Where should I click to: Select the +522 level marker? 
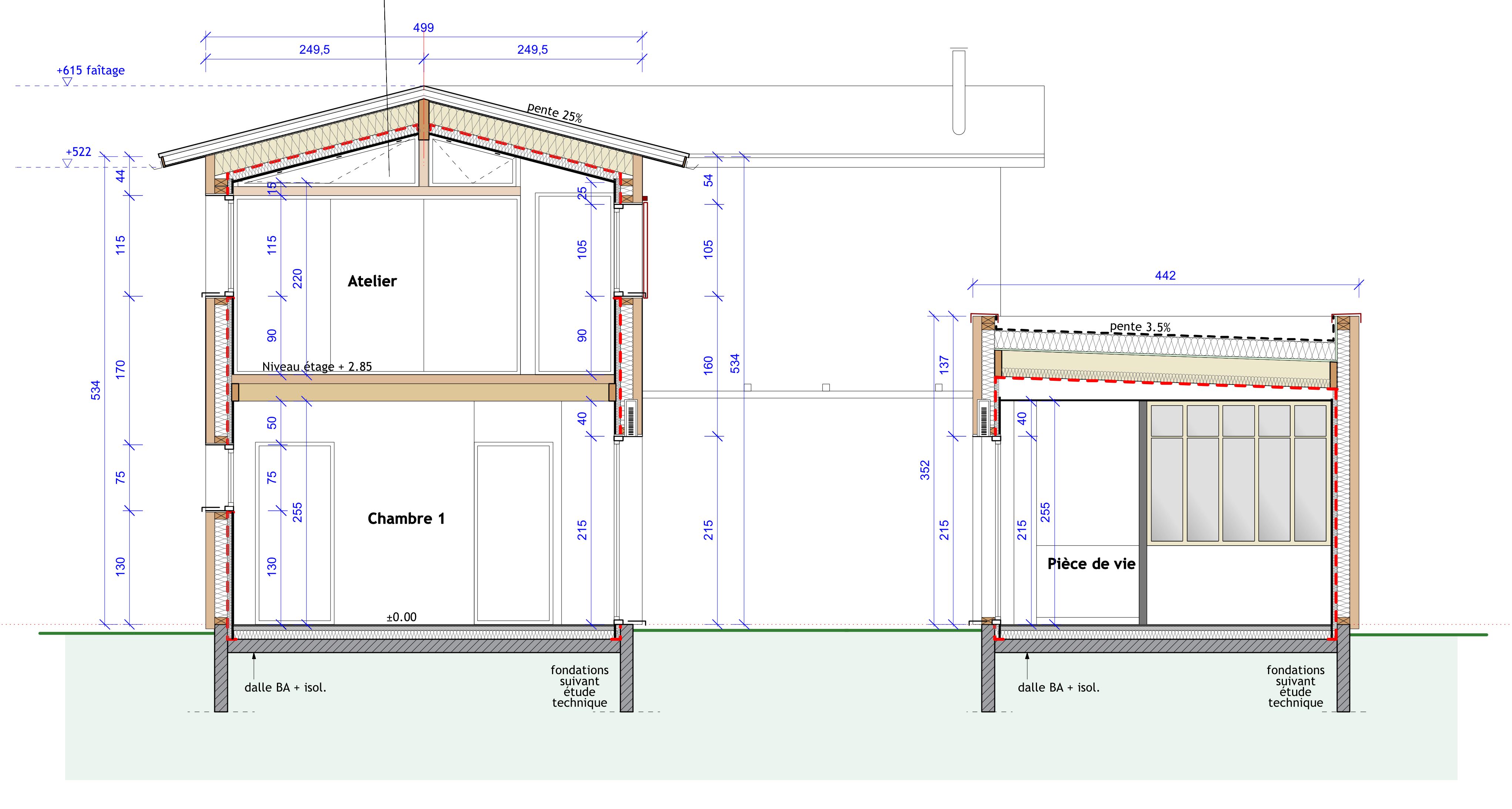coord(78,152)
